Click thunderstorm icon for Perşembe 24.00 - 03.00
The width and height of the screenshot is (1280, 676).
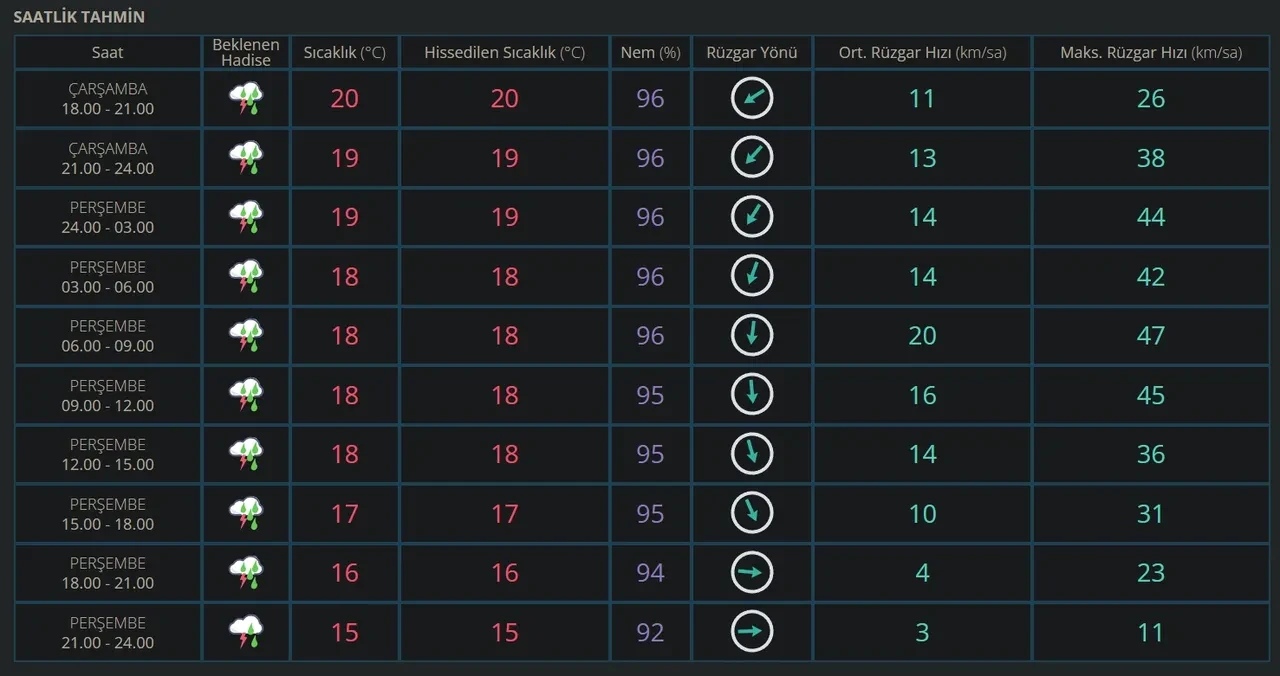click(x=246, y=217)
